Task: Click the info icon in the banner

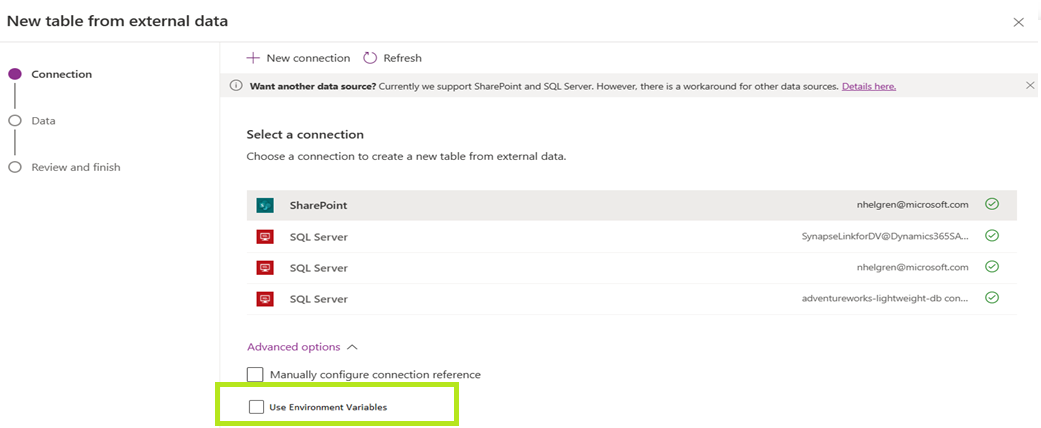Action: tap(236, 86)
